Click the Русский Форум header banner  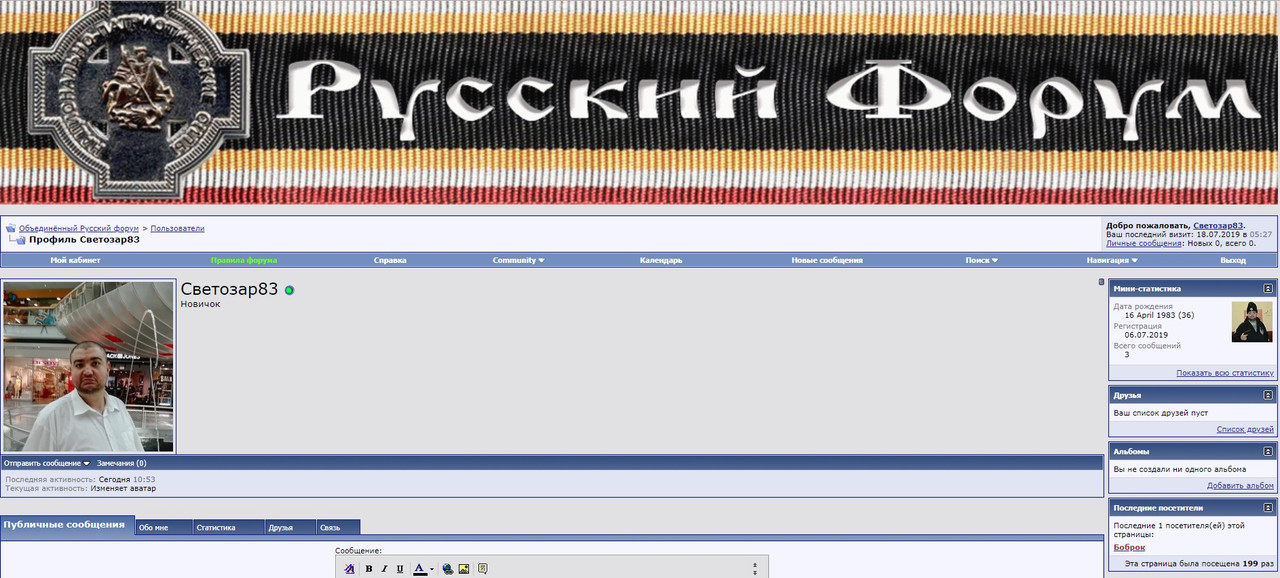coord(640,103)
